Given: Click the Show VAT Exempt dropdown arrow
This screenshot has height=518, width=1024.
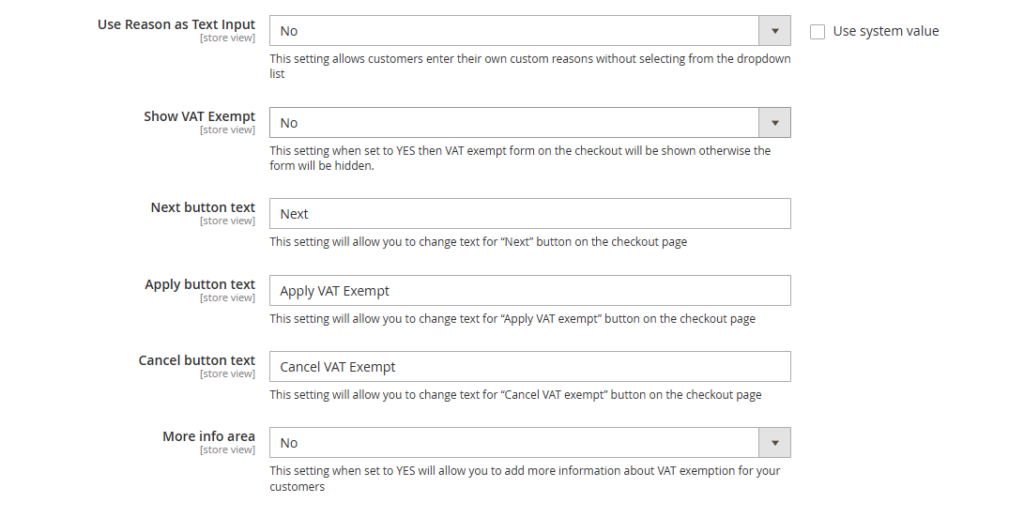Looking at the screenshot, I should coord(774,123).
